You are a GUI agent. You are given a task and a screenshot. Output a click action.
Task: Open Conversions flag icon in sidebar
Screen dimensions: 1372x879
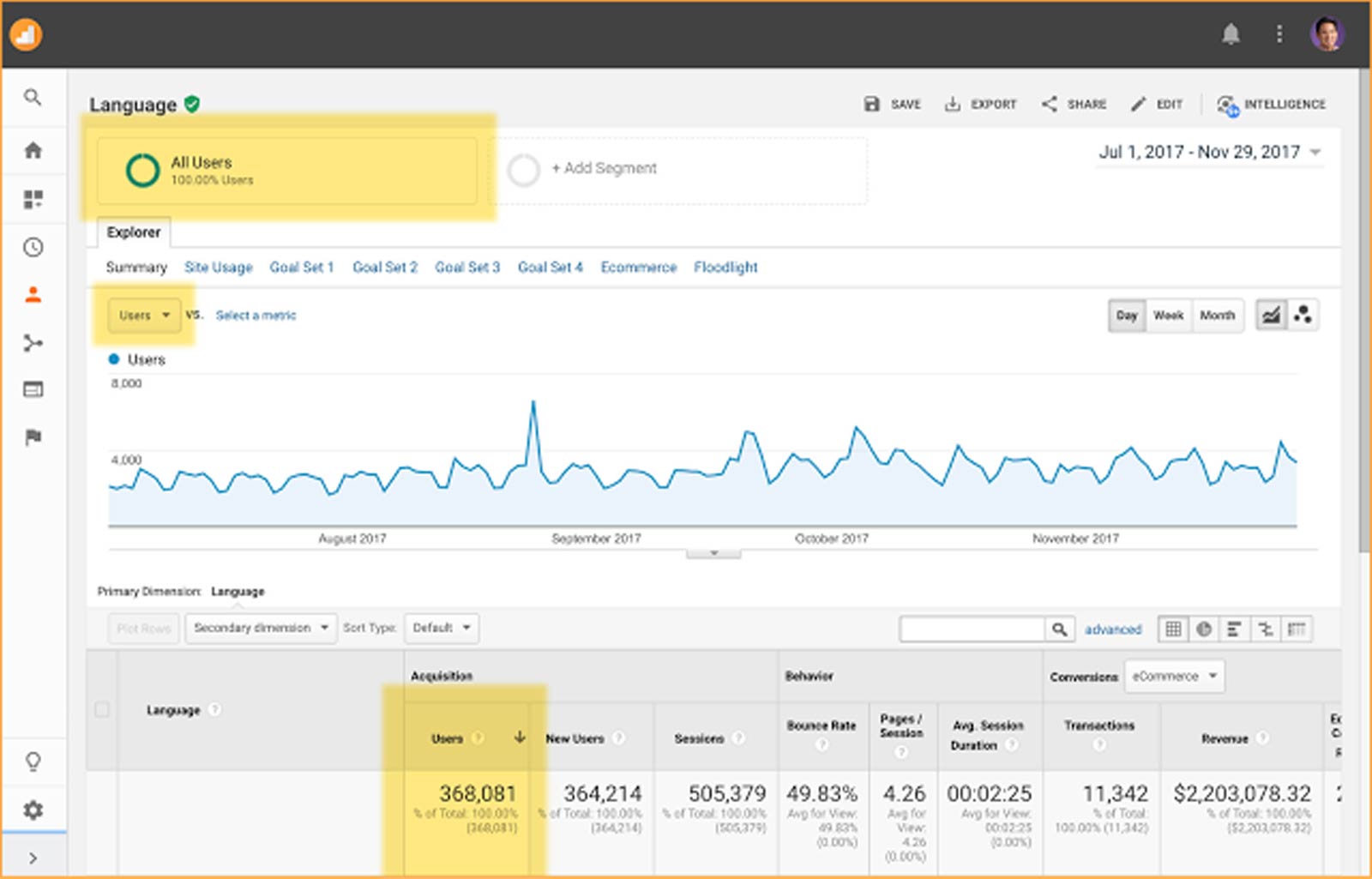33,438
